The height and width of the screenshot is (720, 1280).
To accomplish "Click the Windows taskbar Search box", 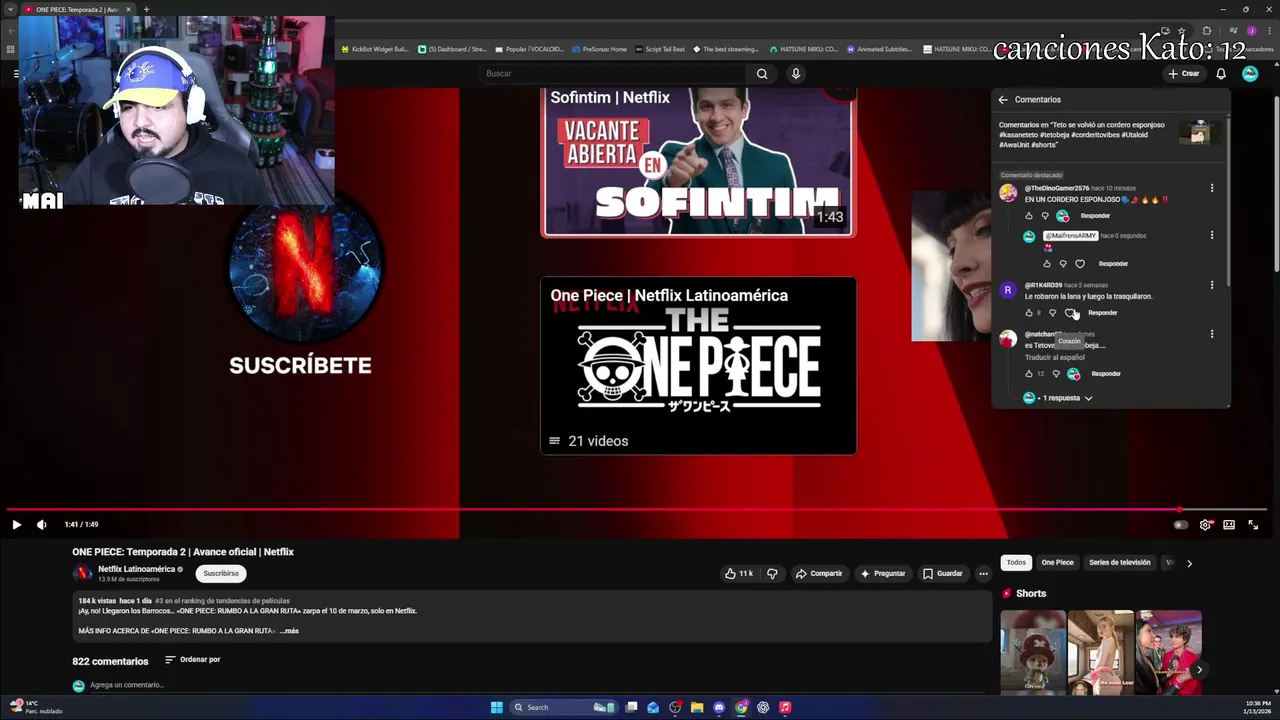I will click(x=563, y=707).
